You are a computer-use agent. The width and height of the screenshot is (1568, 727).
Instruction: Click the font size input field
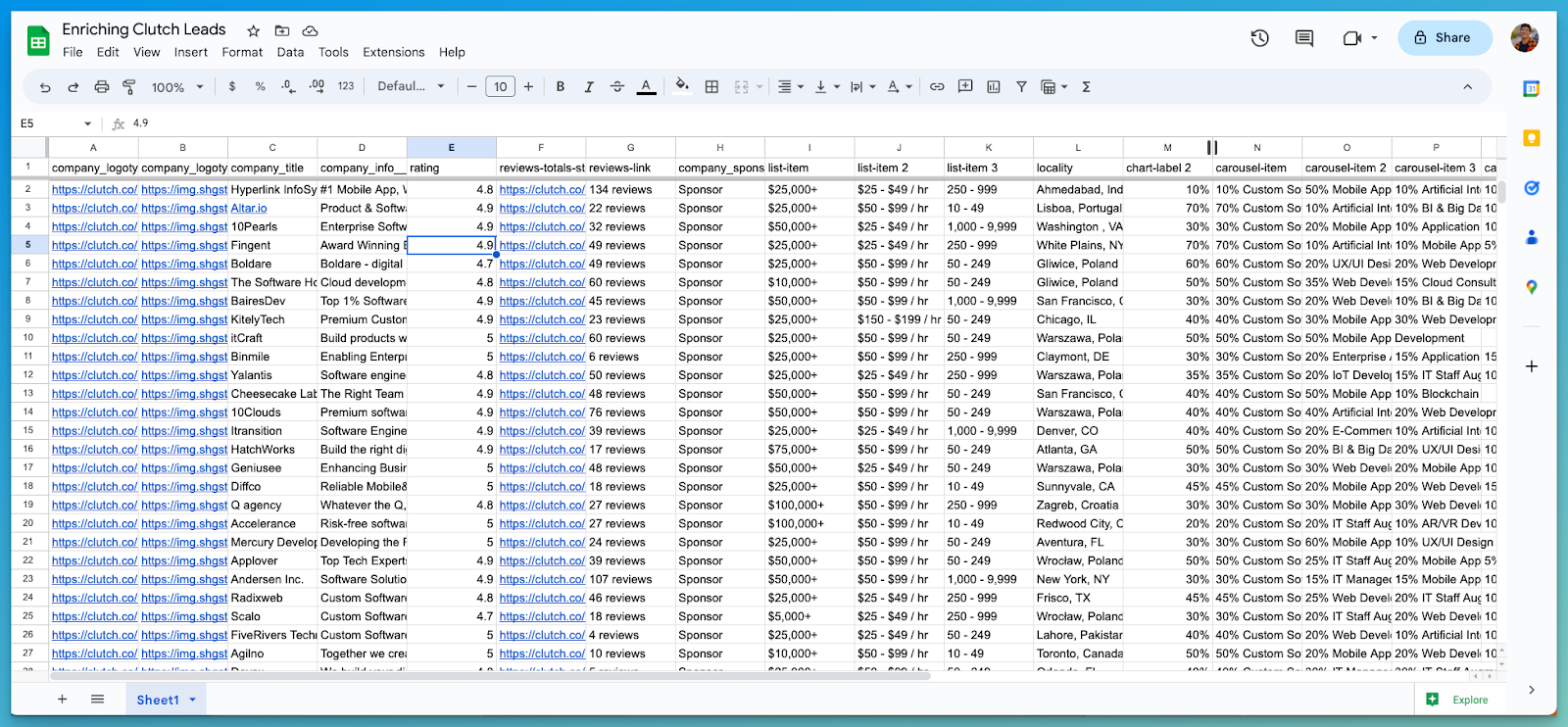(x=500, y=87)
